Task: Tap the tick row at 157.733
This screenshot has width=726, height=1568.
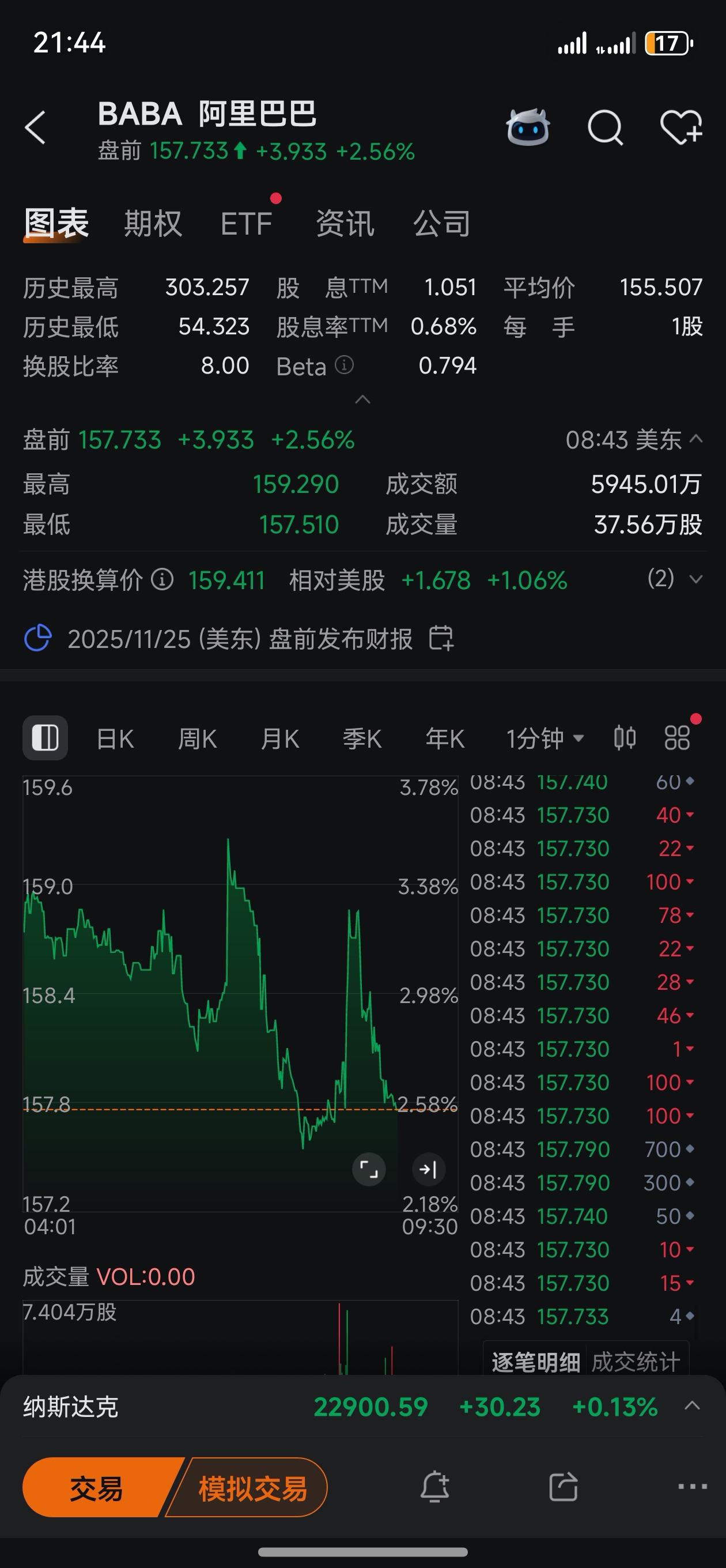Action: [x=583, y=1316]
